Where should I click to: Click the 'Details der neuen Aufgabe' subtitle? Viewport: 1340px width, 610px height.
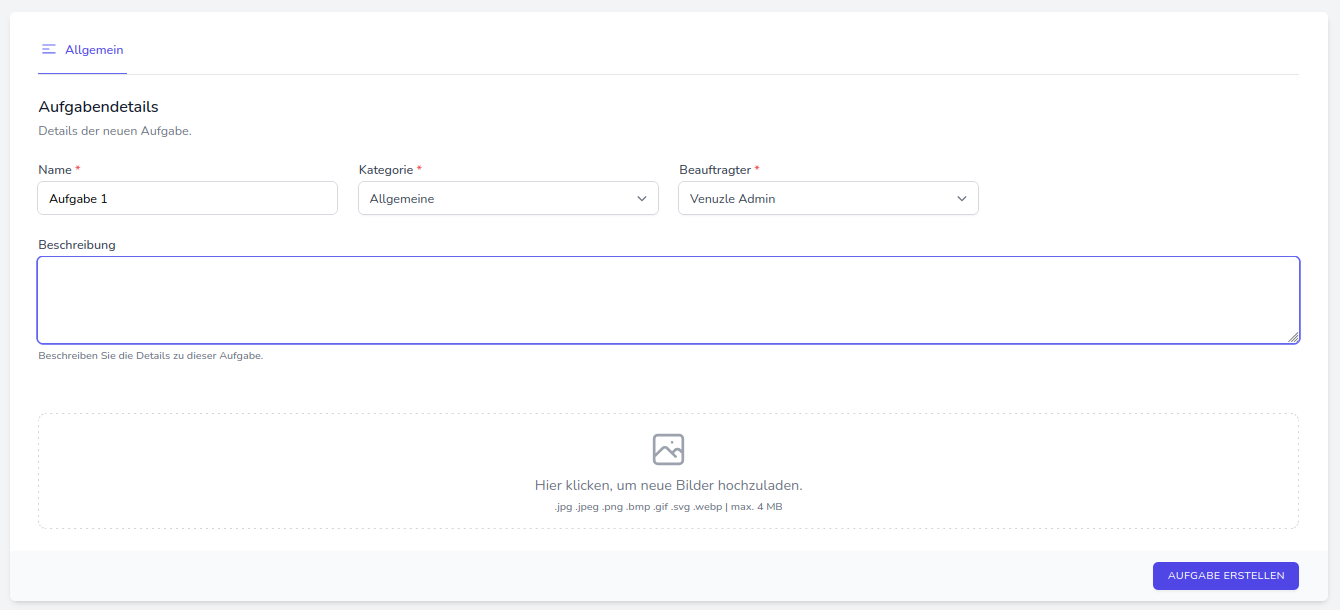coord(114,131)
